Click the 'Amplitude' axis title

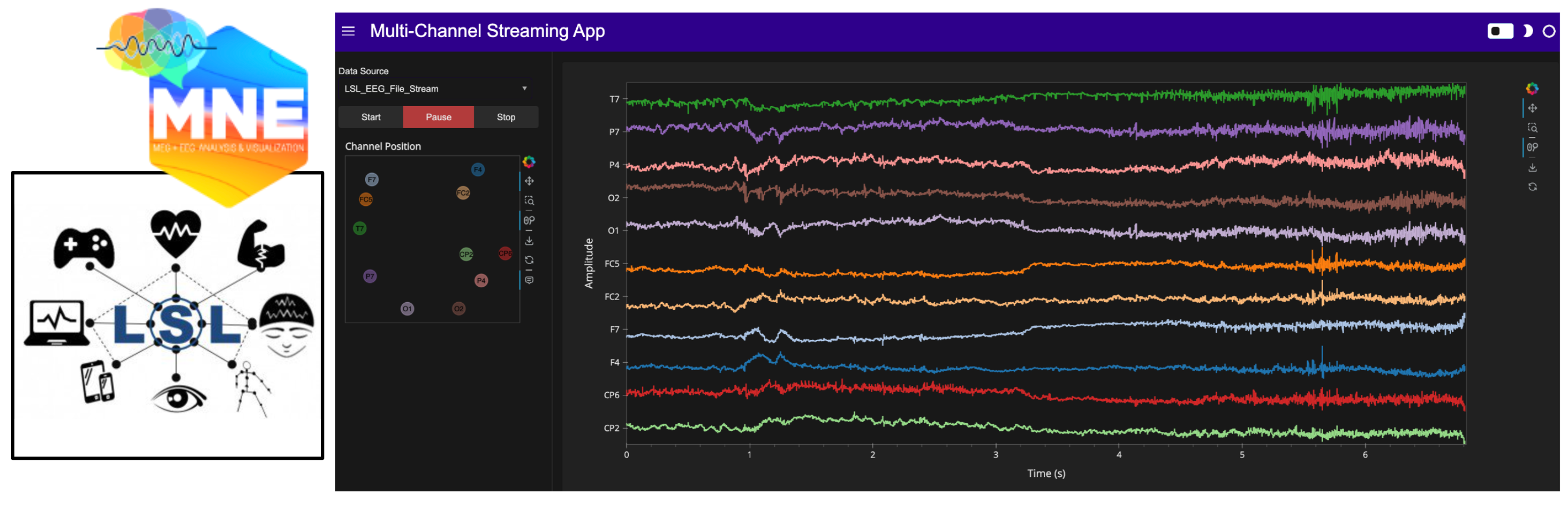coord(588,263)
